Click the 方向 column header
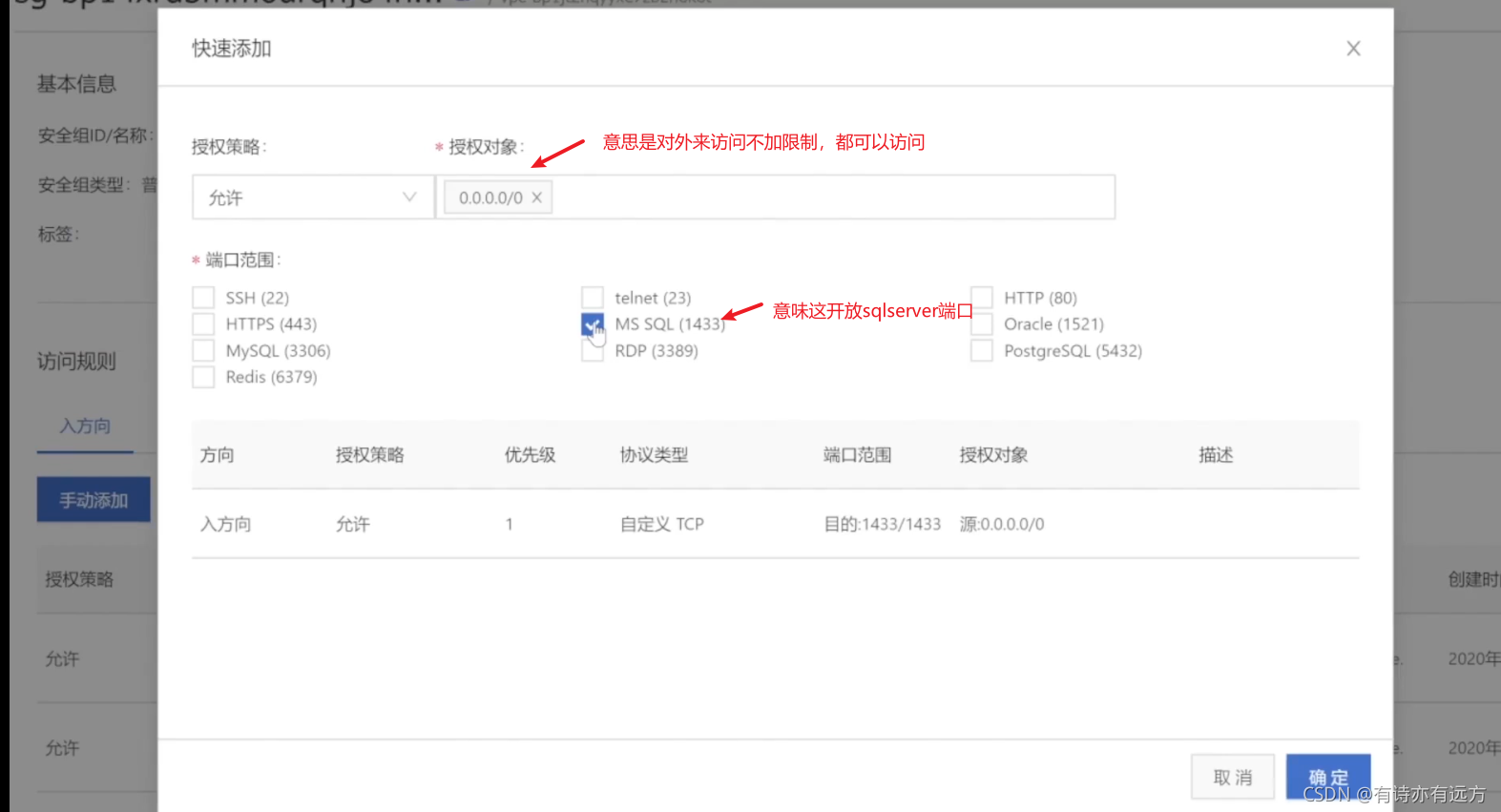The height and width of the screenshot is (812, 1501). pyautogui.click(x=218, y=455)
